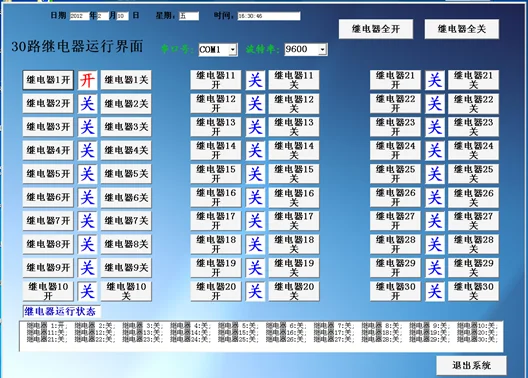528x378 pixels.
Task: Click the 继电器18关 button
Action: (294, 244)
